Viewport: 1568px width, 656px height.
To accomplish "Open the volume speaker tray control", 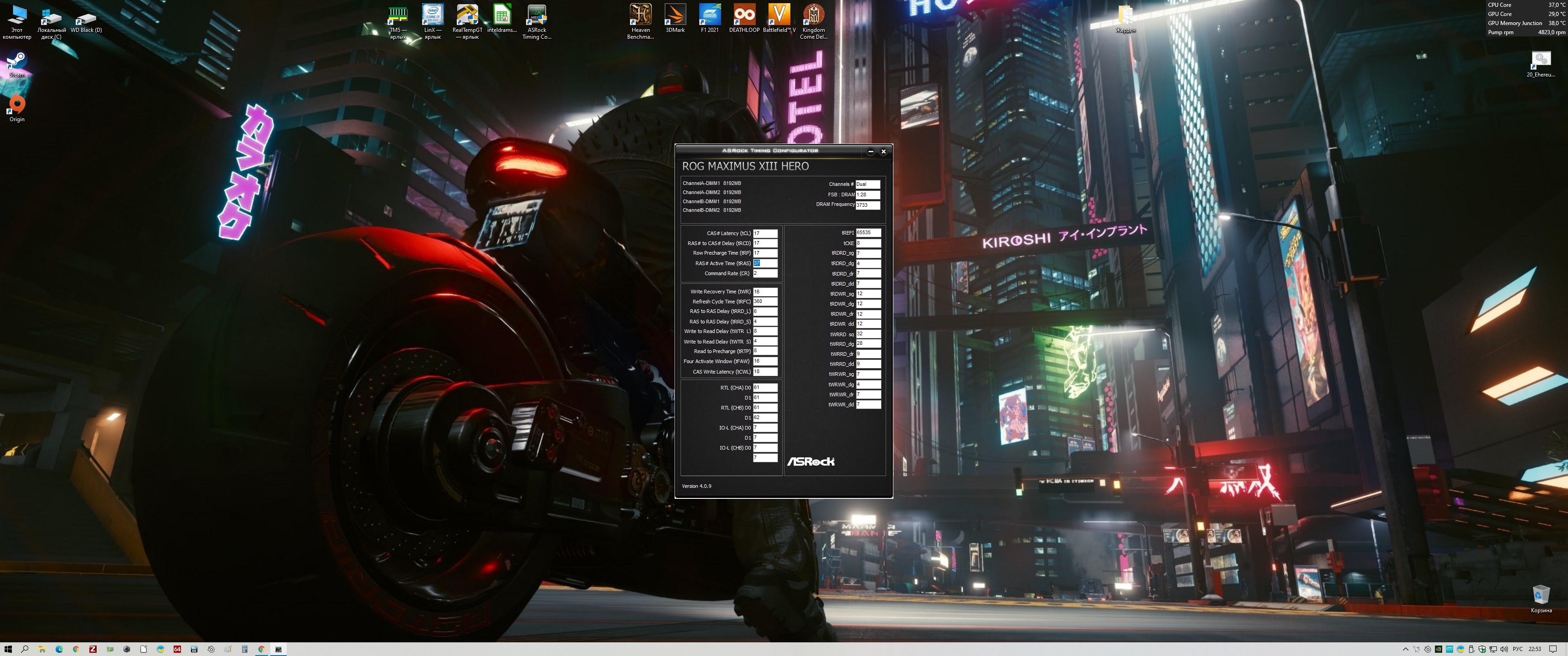I will pos(1504,649).
